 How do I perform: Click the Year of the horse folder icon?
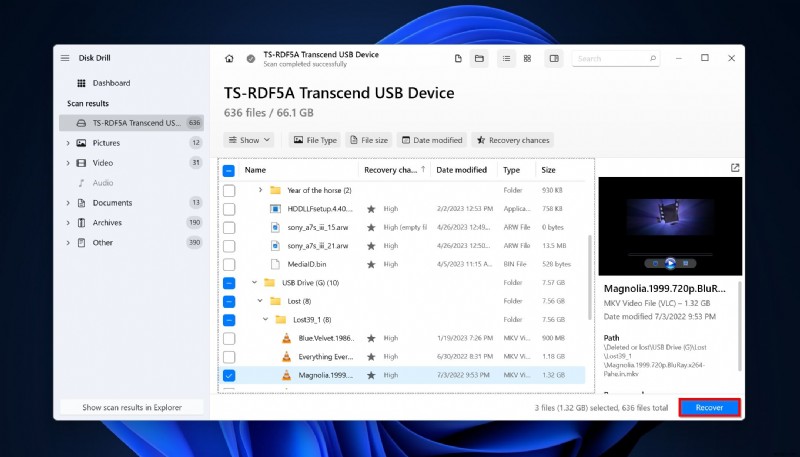click(x=276, y=190)
